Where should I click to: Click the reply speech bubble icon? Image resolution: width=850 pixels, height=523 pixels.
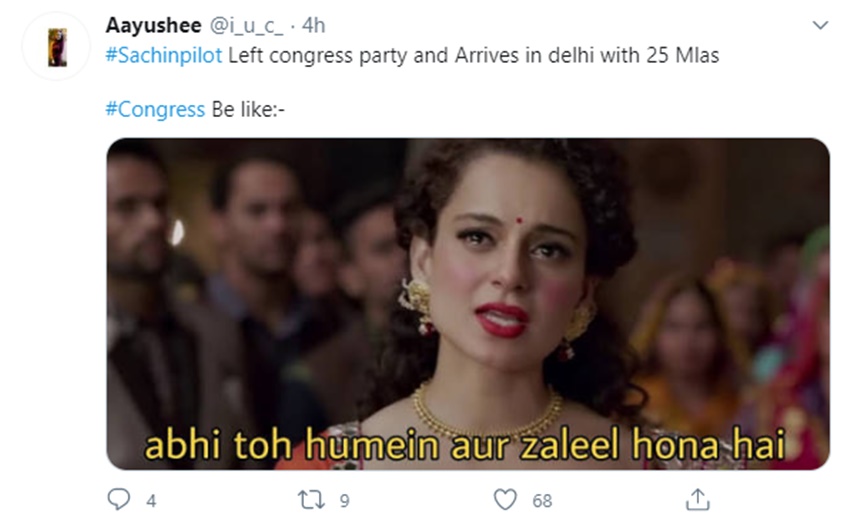pos(119,499)
